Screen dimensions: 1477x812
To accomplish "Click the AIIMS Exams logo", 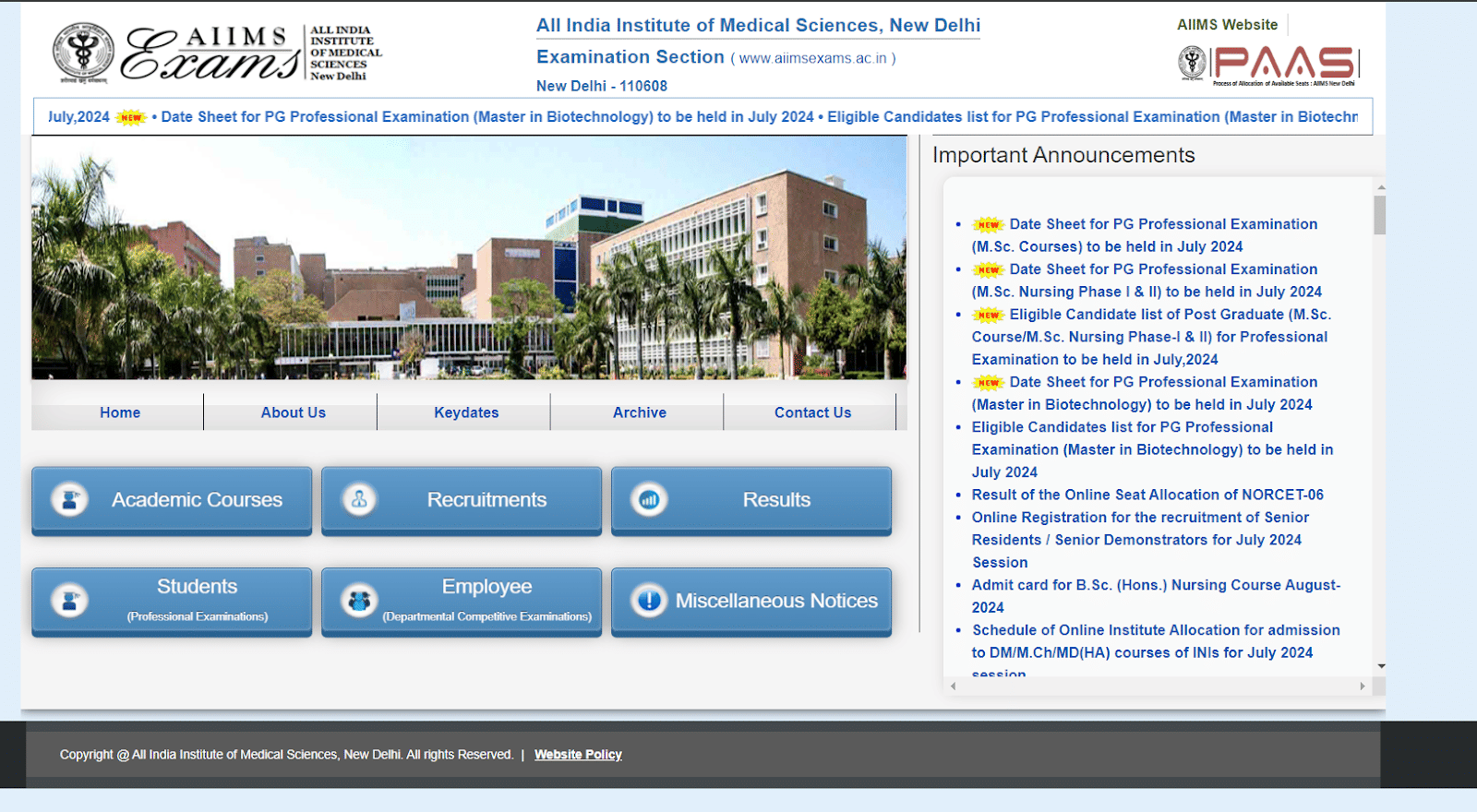I will tap(217, 52).
